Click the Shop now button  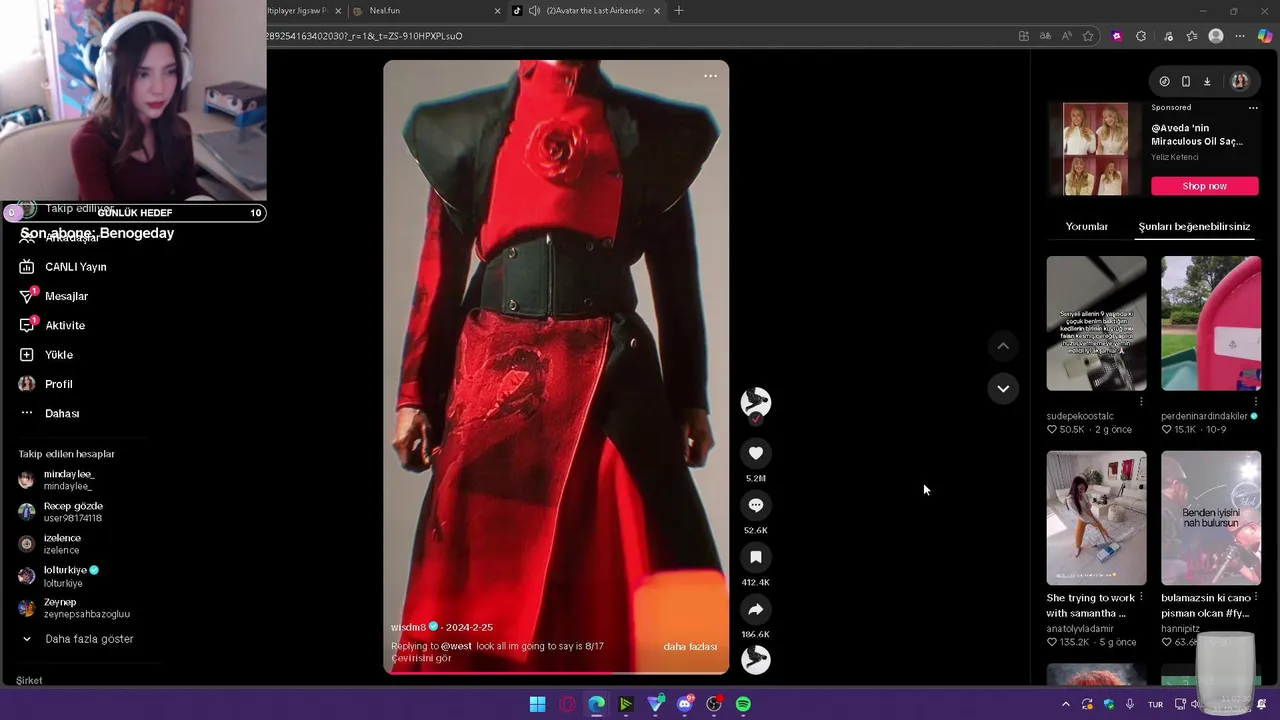pos(1204,186)
